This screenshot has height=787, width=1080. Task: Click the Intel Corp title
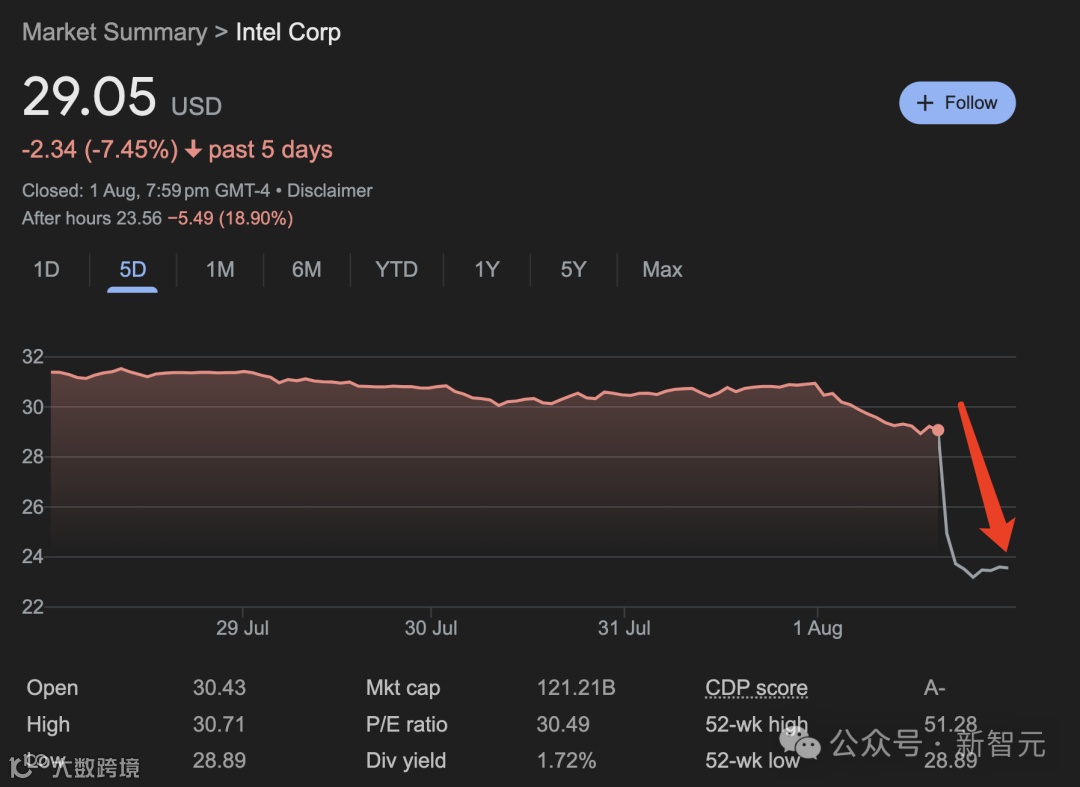288,32
